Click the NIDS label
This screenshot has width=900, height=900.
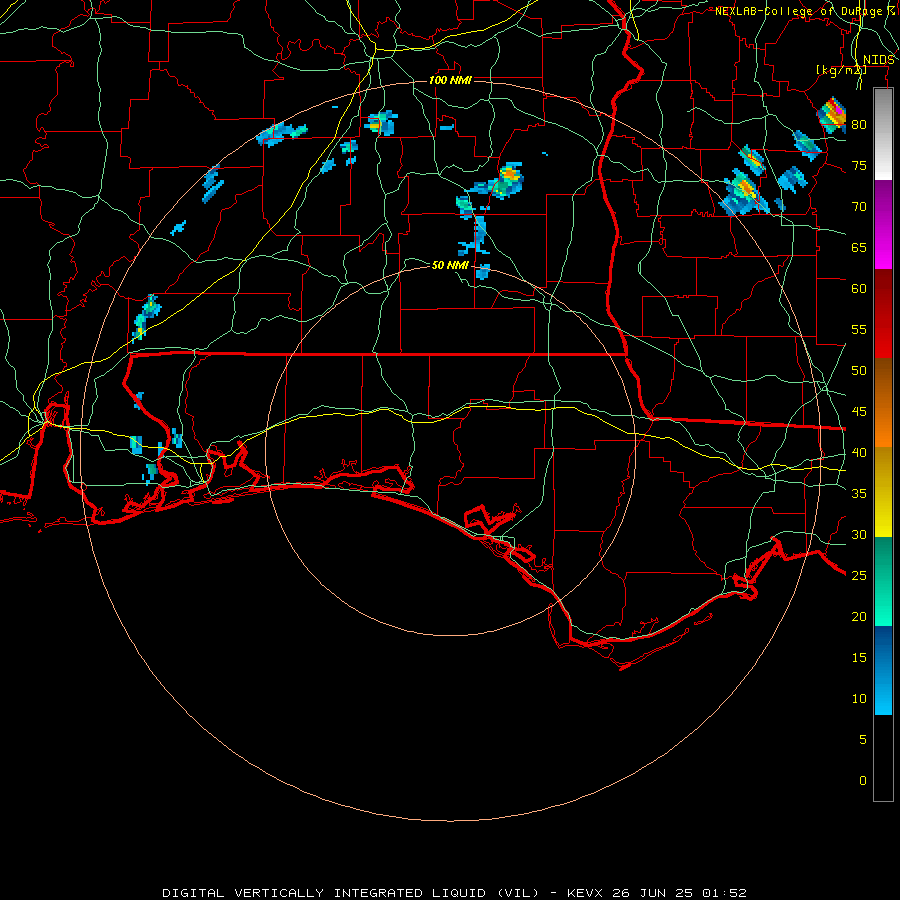tap(878, 60)
